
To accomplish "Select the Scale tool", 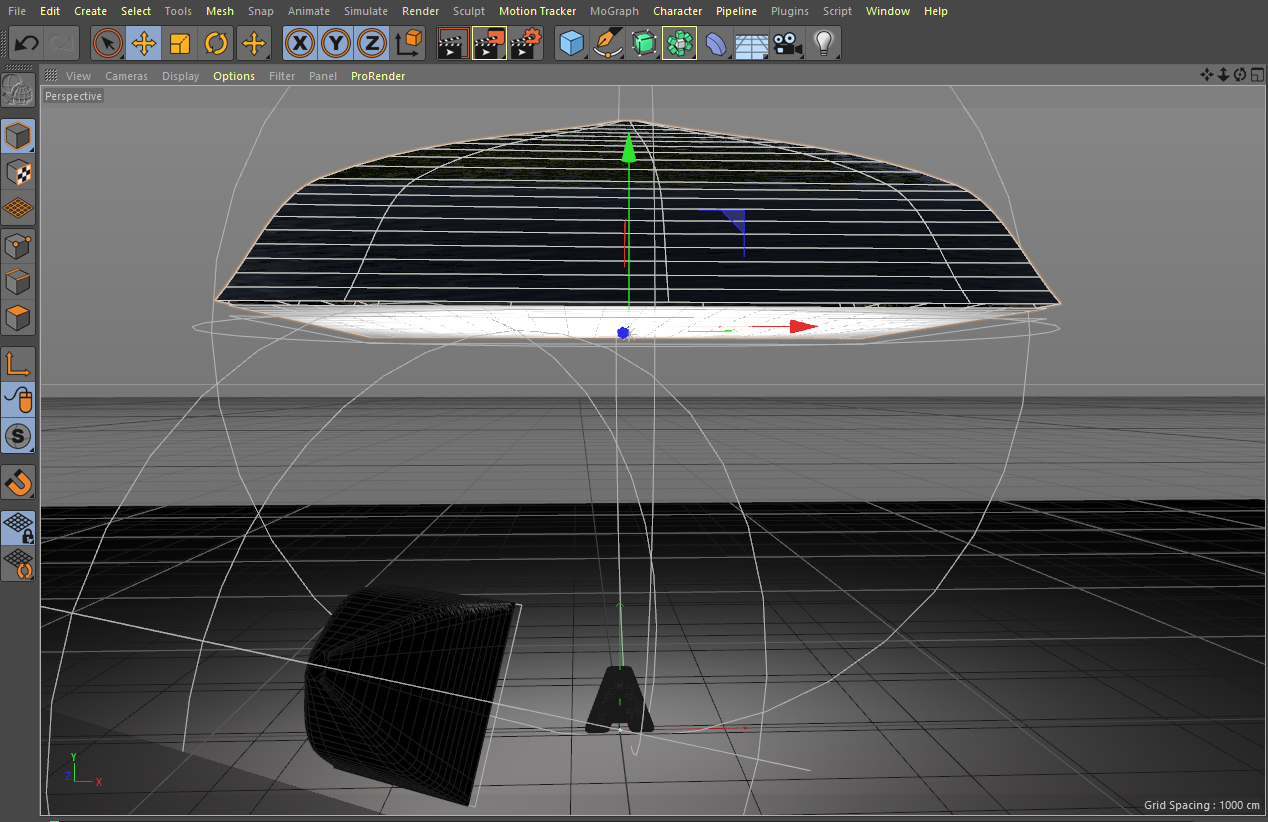I will pyautogui.click(x=180, y=44).
